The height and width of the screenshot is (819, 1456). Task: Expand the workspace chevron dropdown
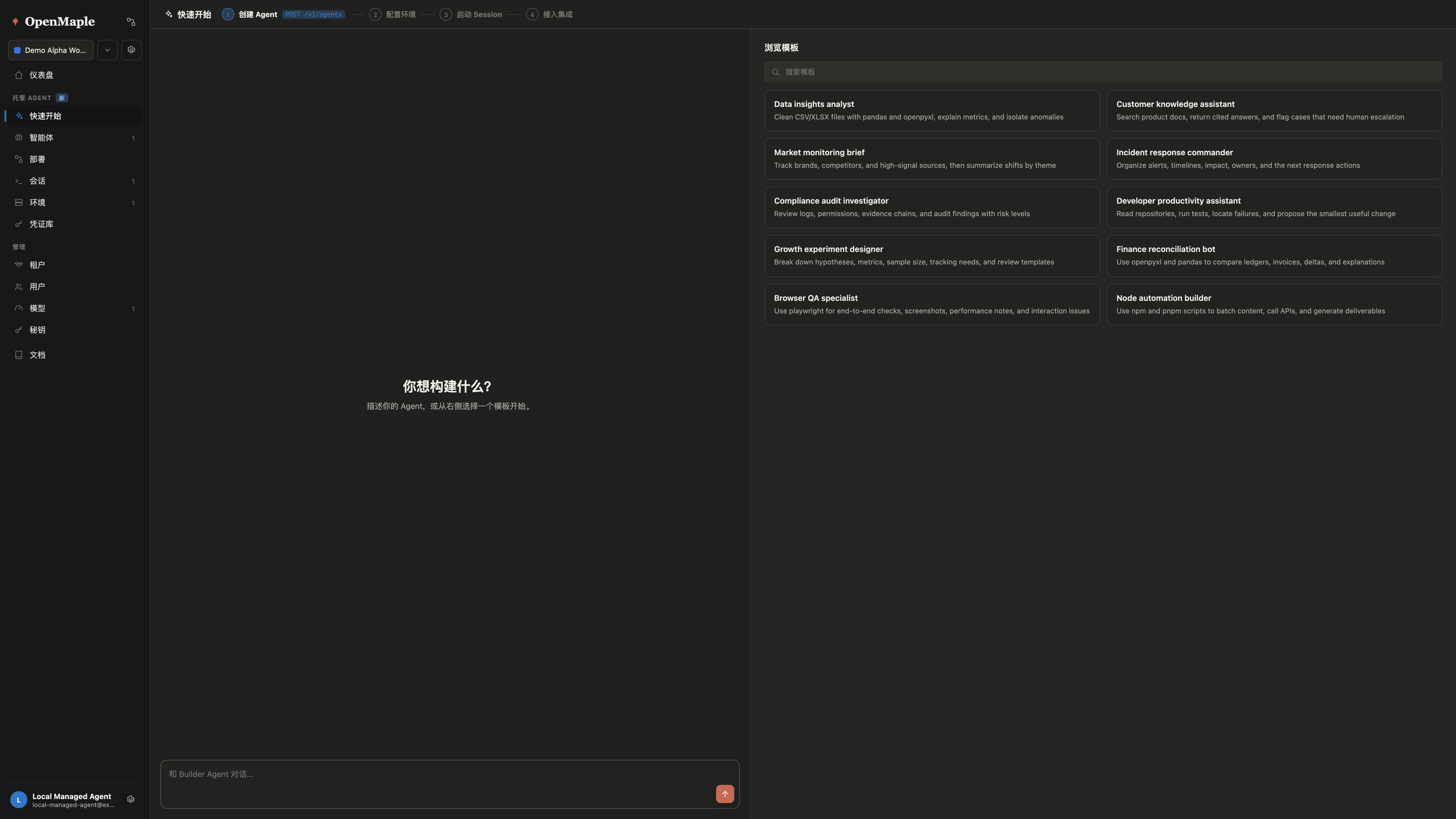pyautogui.click(x=107, y=50)
